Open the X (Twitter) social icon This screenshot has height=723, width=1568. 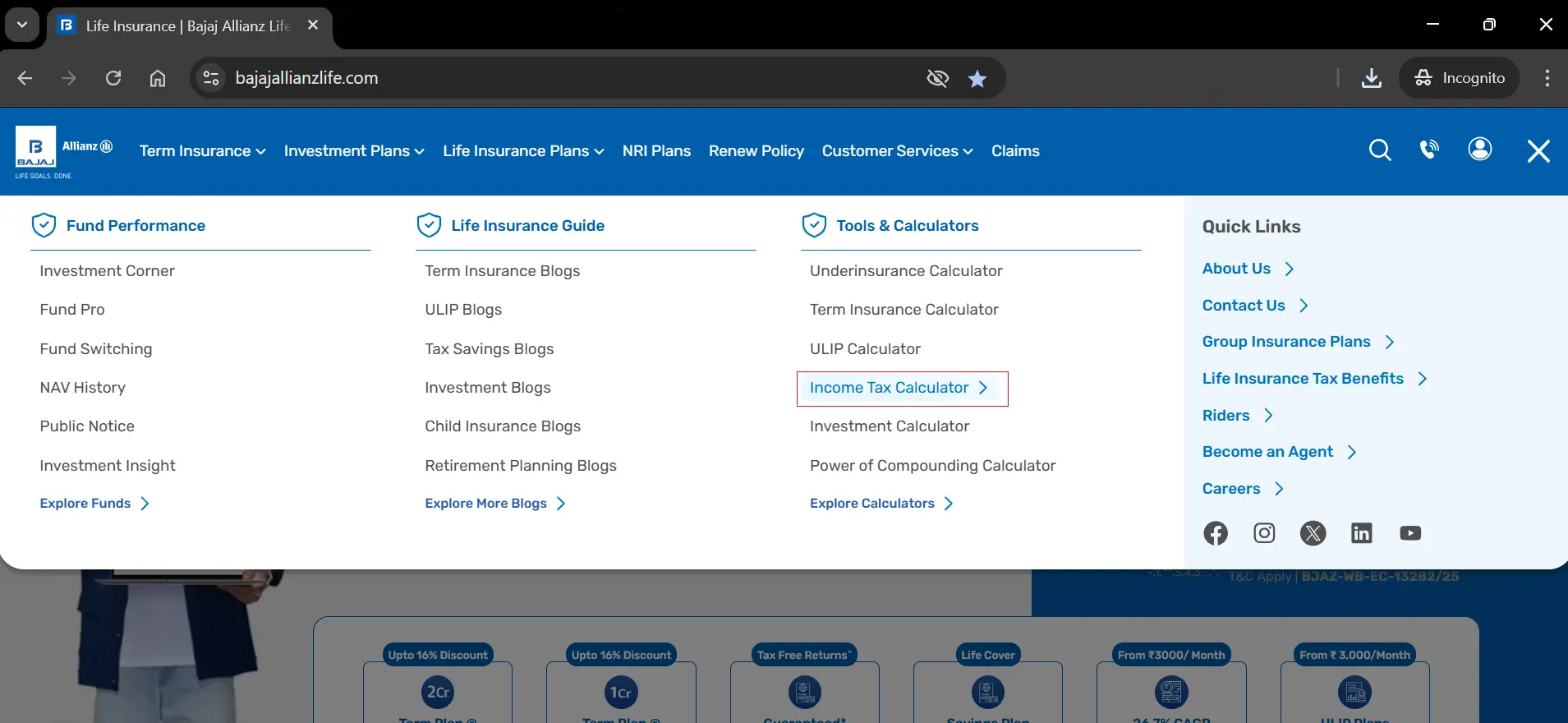click(x=1313, y=533)
